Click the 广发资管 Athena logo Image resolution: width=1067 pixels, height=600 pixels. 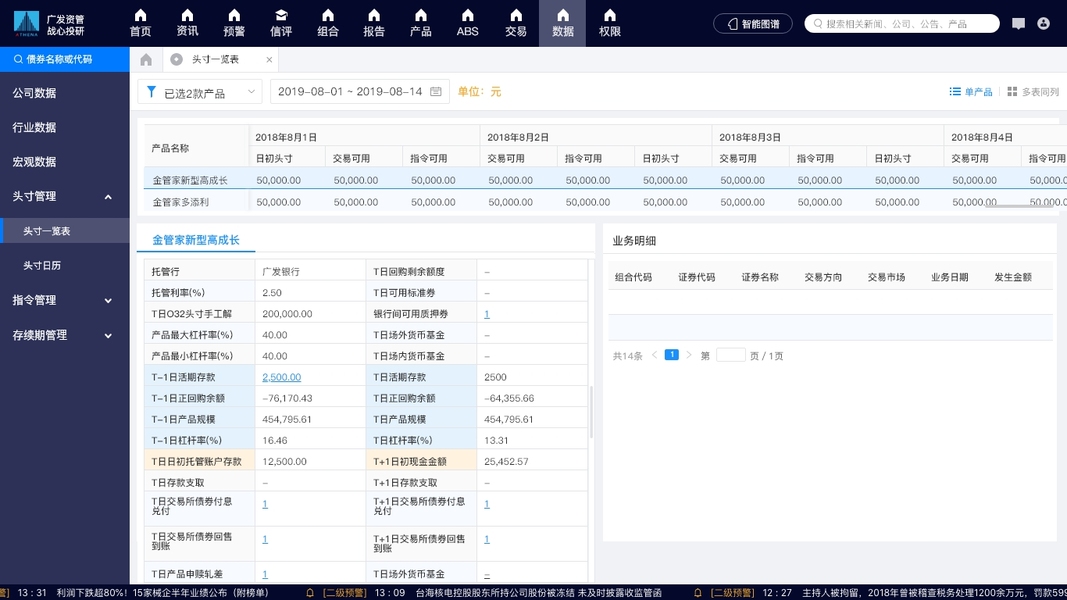(49, 24)
